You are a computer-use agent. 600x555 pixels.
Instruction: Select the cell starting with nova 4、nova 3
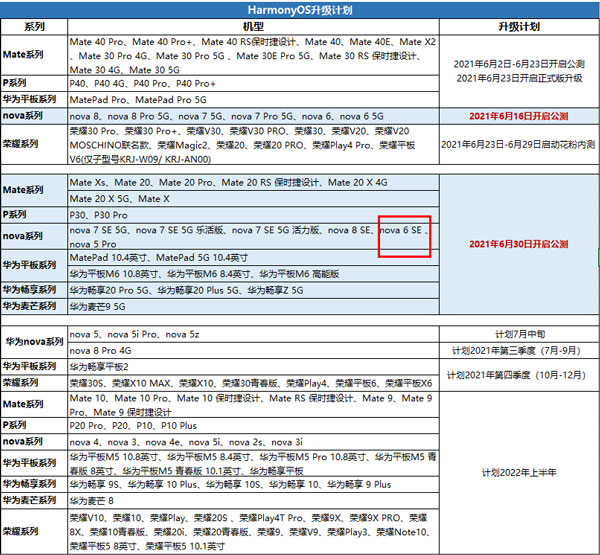[x=253, y=442]
